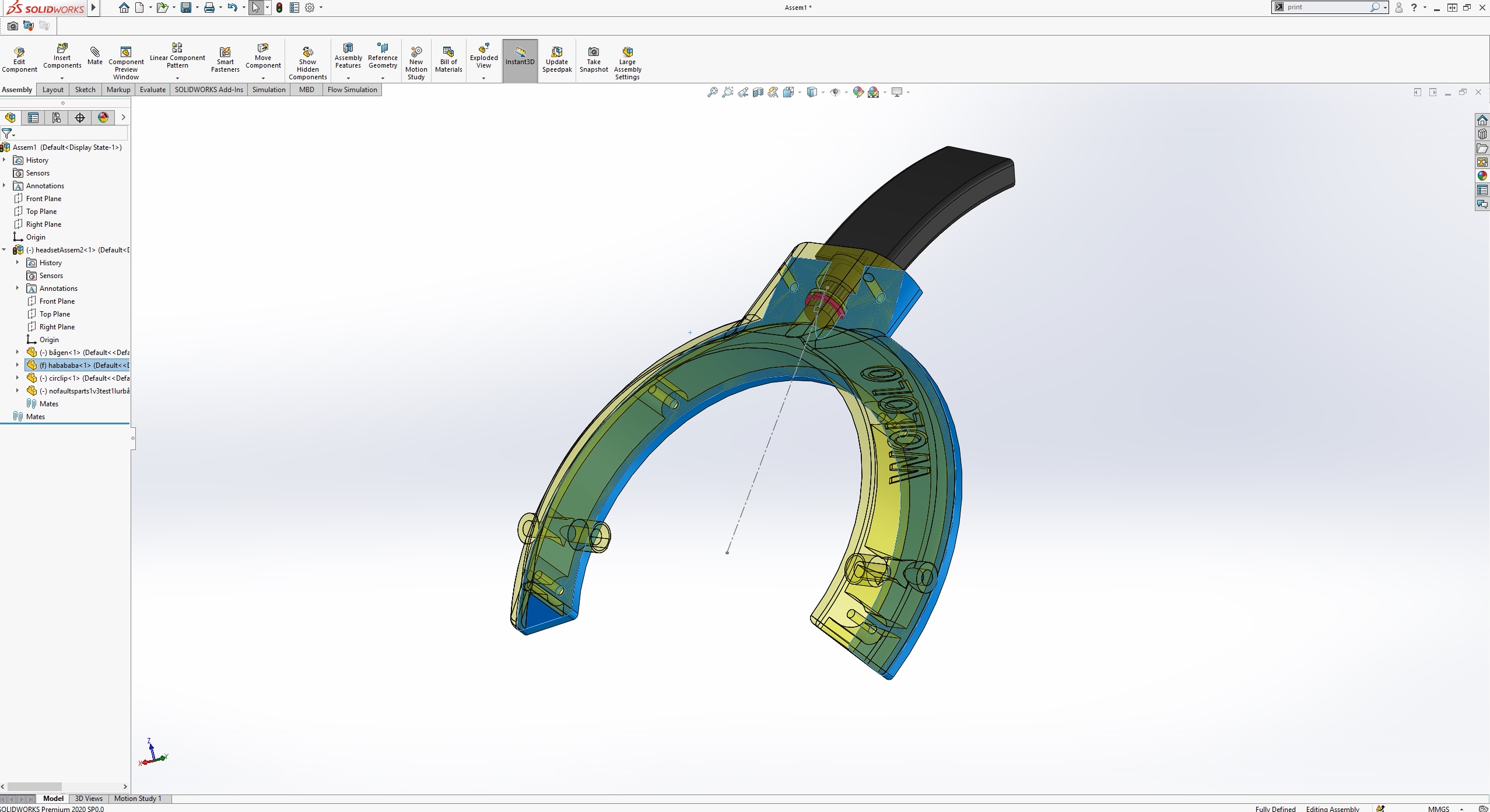Click the Save icon in the quick access bar
The image size is (1490, 812).
186,8
